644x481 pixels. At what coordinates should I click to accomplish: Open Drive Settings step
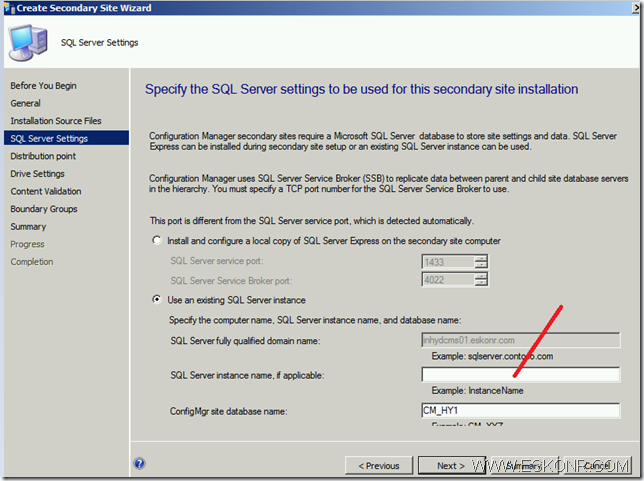[37, 174]
